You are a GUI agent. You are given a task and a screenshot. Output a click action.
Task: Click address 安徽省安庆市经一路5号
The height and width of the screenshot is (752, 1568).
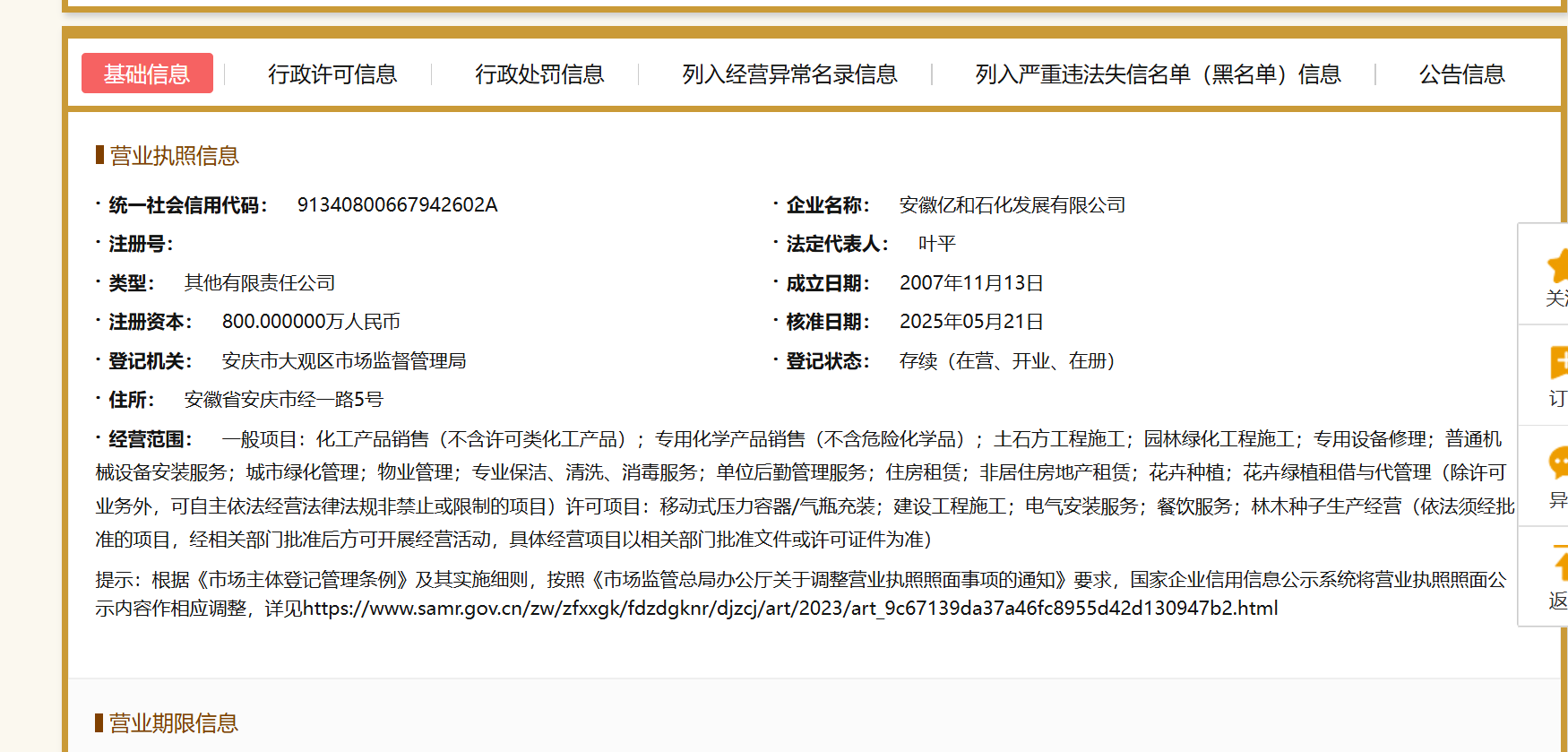point(284,400)
